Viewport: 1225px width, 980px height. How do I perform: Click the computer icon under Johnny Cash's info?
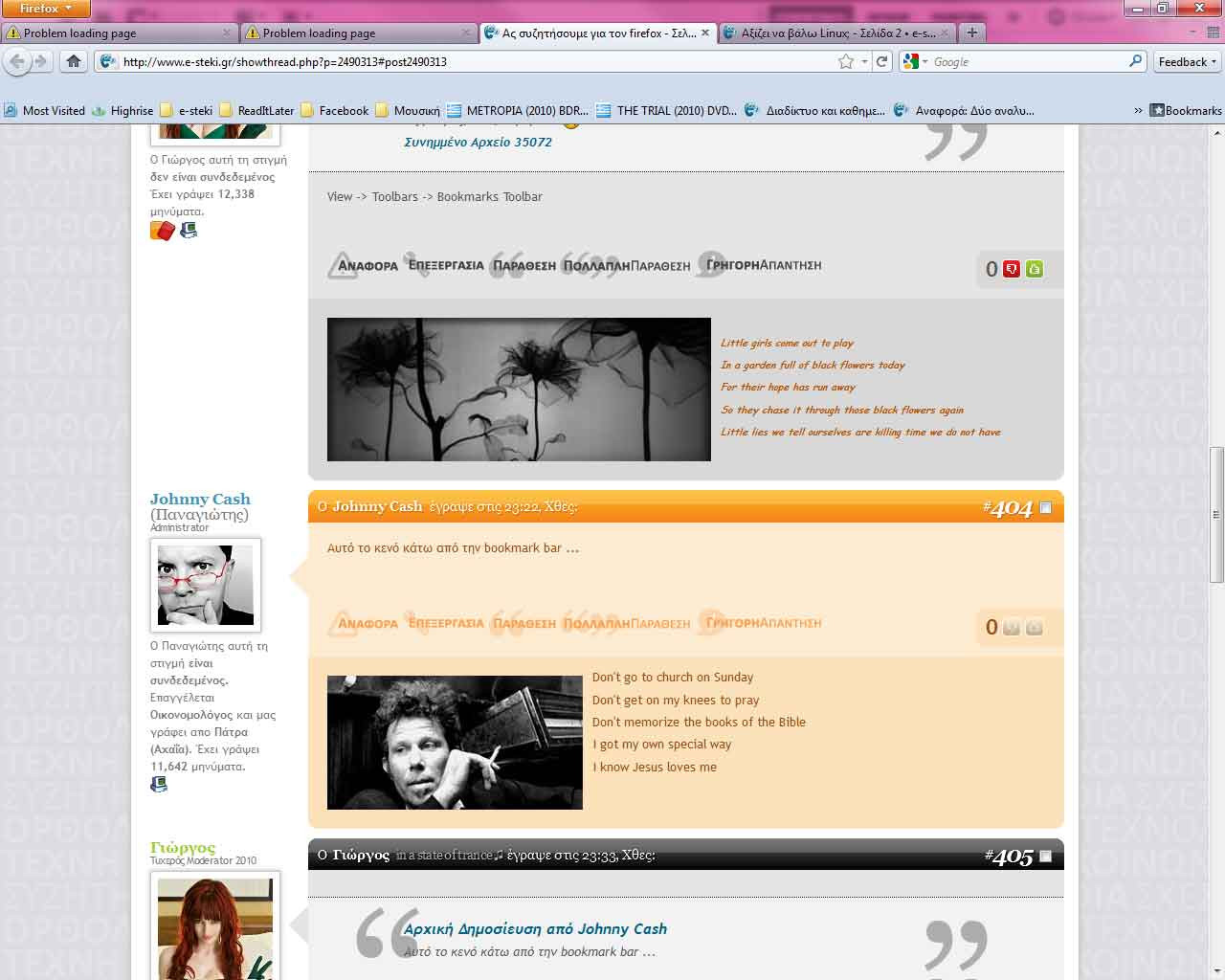pyautogui.click(x=159, y=785)
